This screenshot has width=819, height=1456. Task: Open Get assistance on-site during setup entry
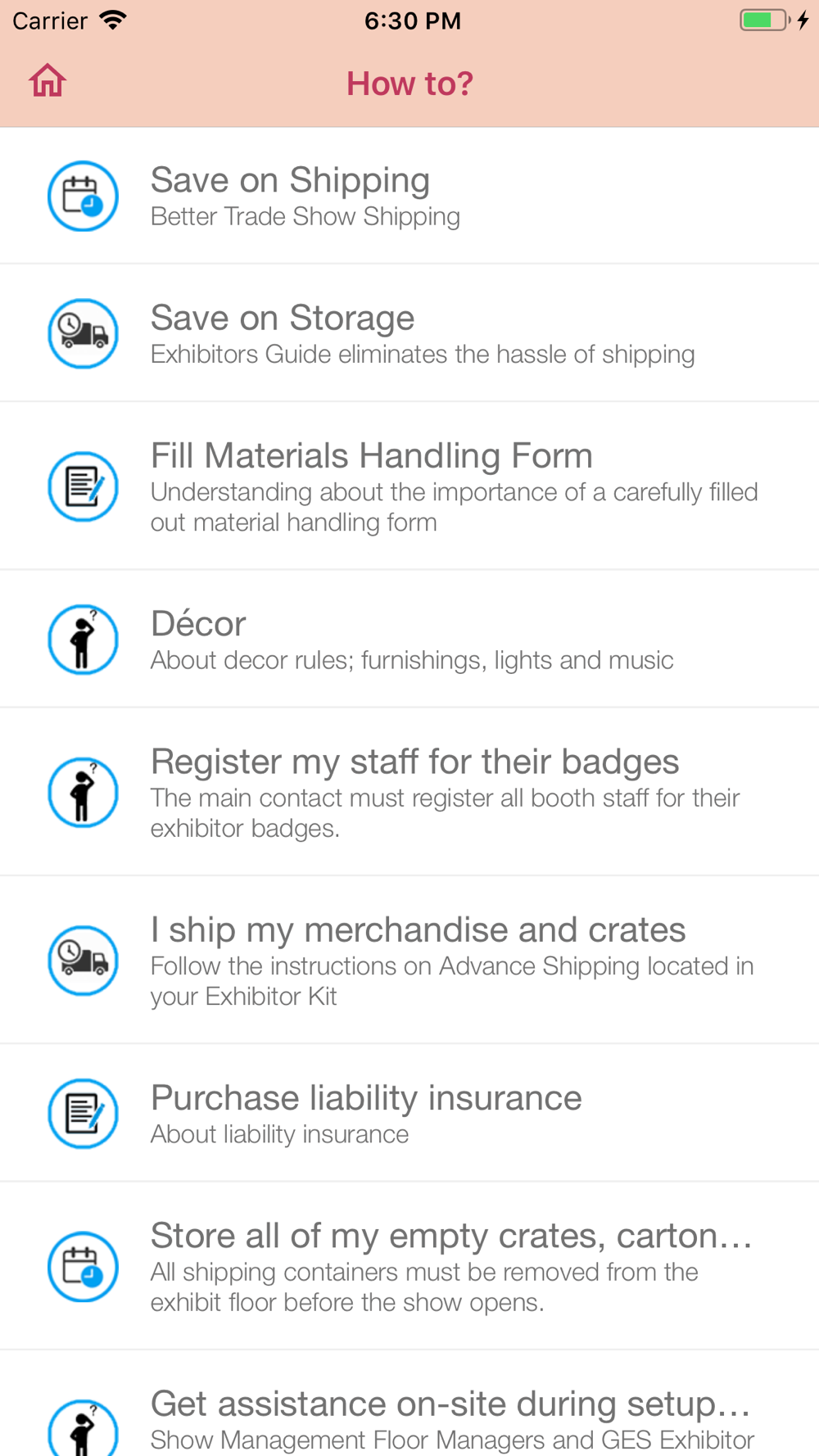click(x=409, y=1404)
